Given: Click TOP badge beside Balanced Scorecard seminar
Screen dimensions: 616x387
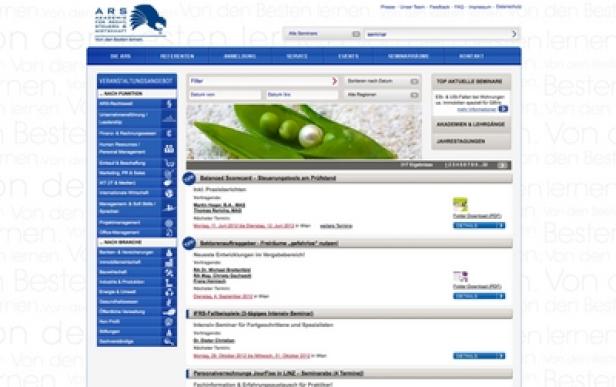Looking at the screenshot, I should point(189,178).
